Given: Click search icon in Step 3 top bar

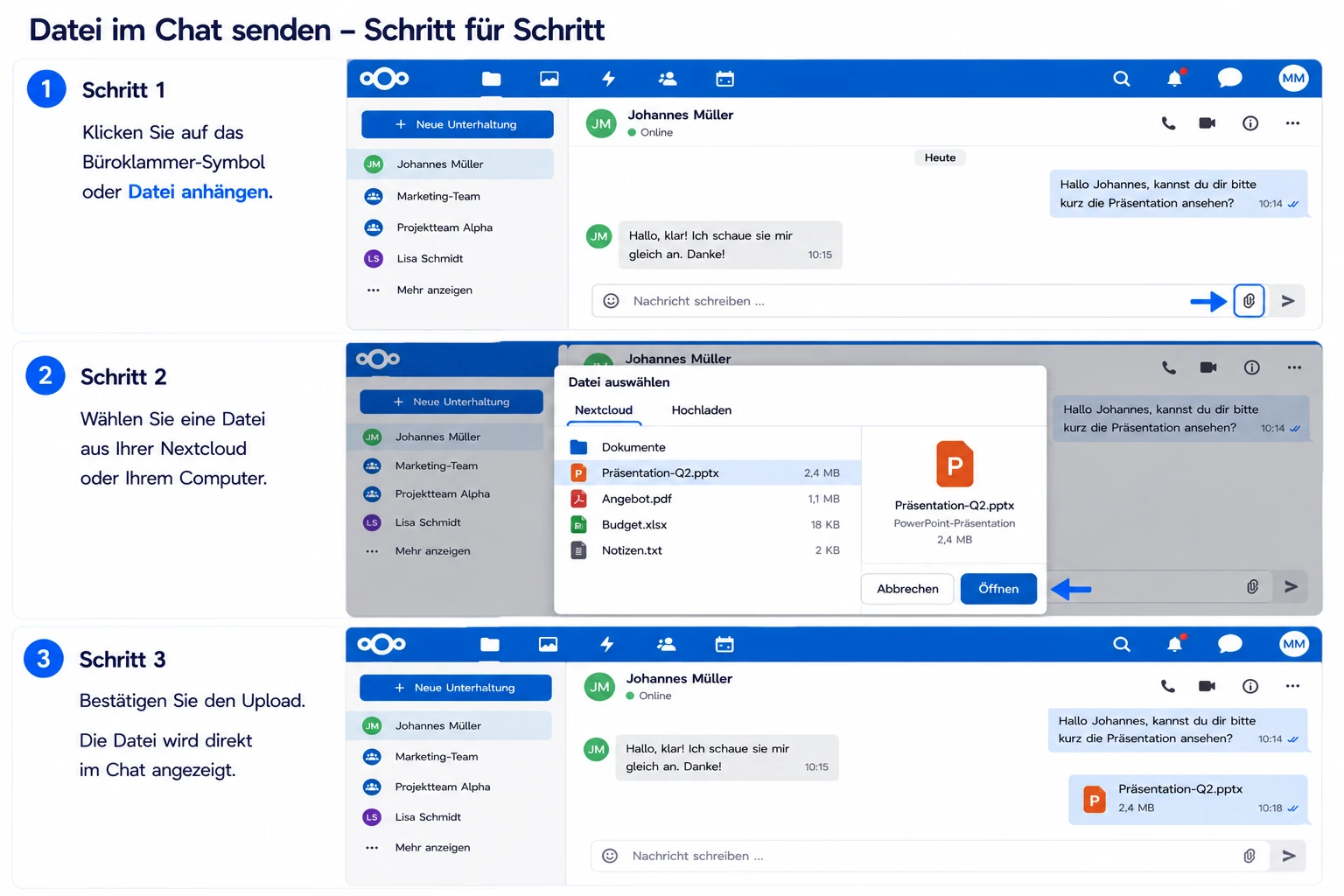Looking at the screenshot, I should pos(1121,645).
